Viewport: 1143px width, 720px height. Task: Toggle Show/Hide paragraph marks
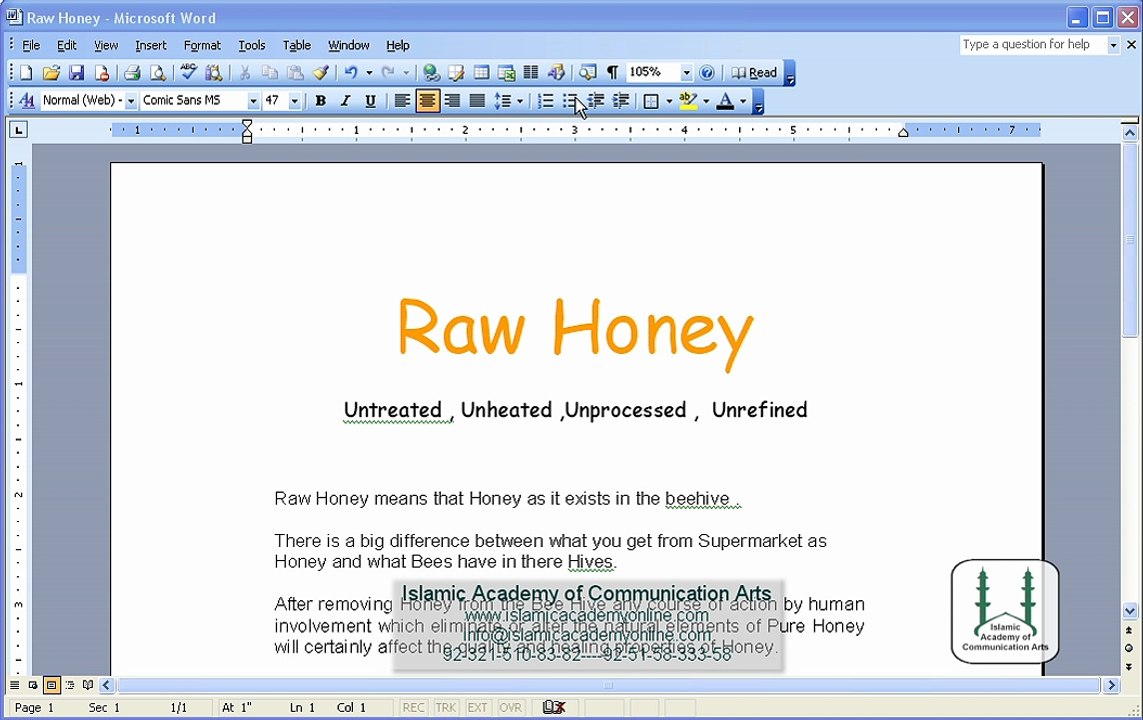(612, 73)
